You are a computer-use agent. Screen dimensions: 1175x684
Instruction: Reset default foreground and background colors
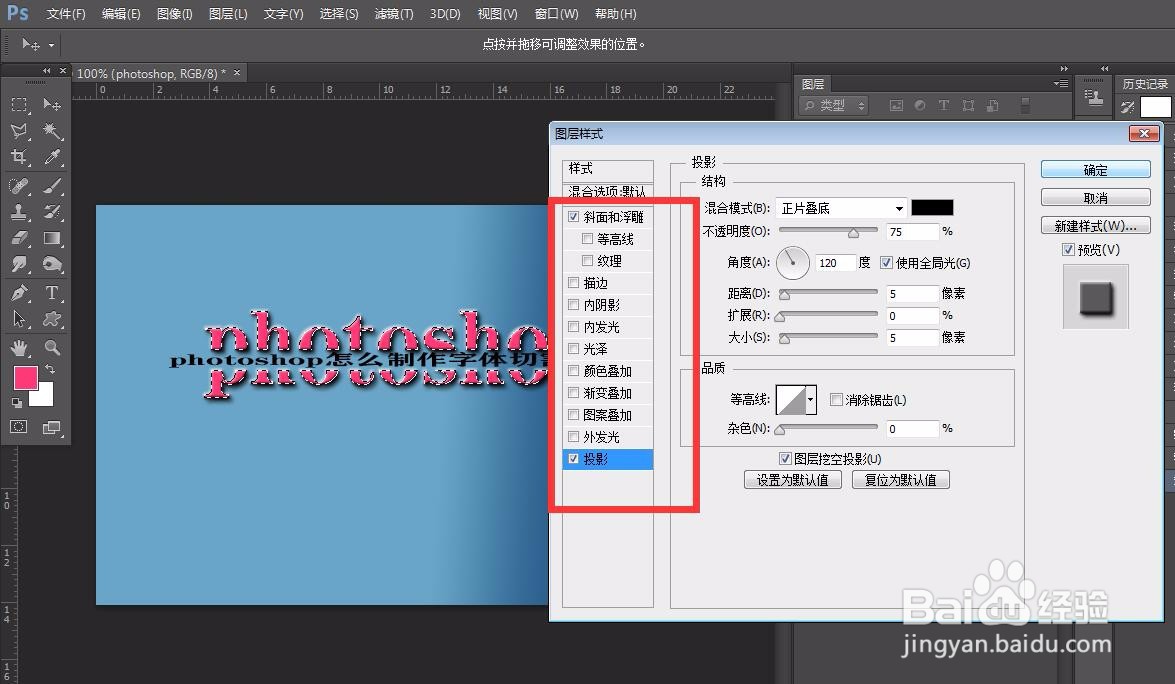[x=16, y=402]
